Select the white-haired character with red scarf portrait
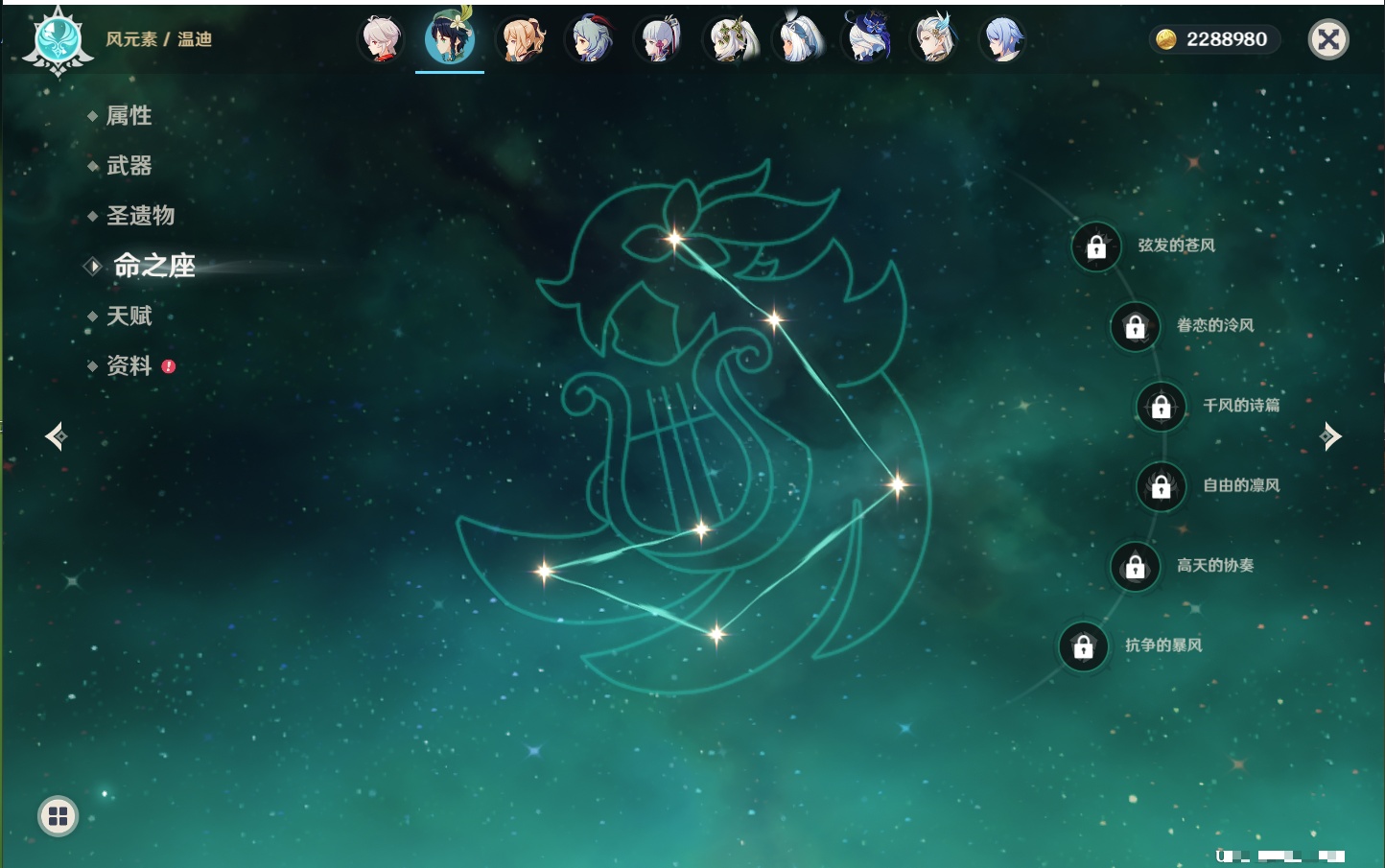 (x=381, y=40)
